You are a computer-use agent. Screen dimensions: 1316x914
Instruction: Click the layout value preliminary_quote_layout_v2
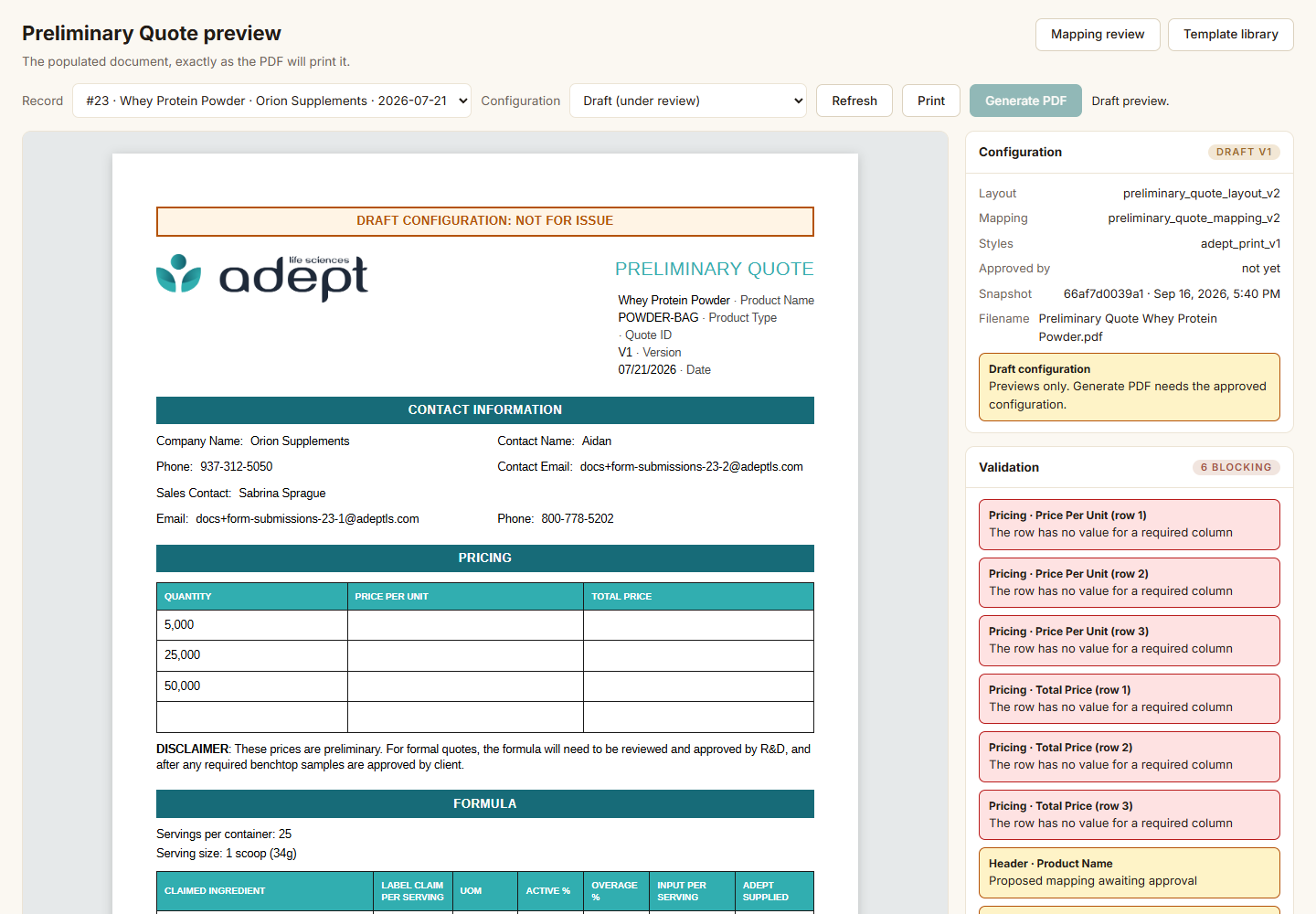coord(1202,194)
